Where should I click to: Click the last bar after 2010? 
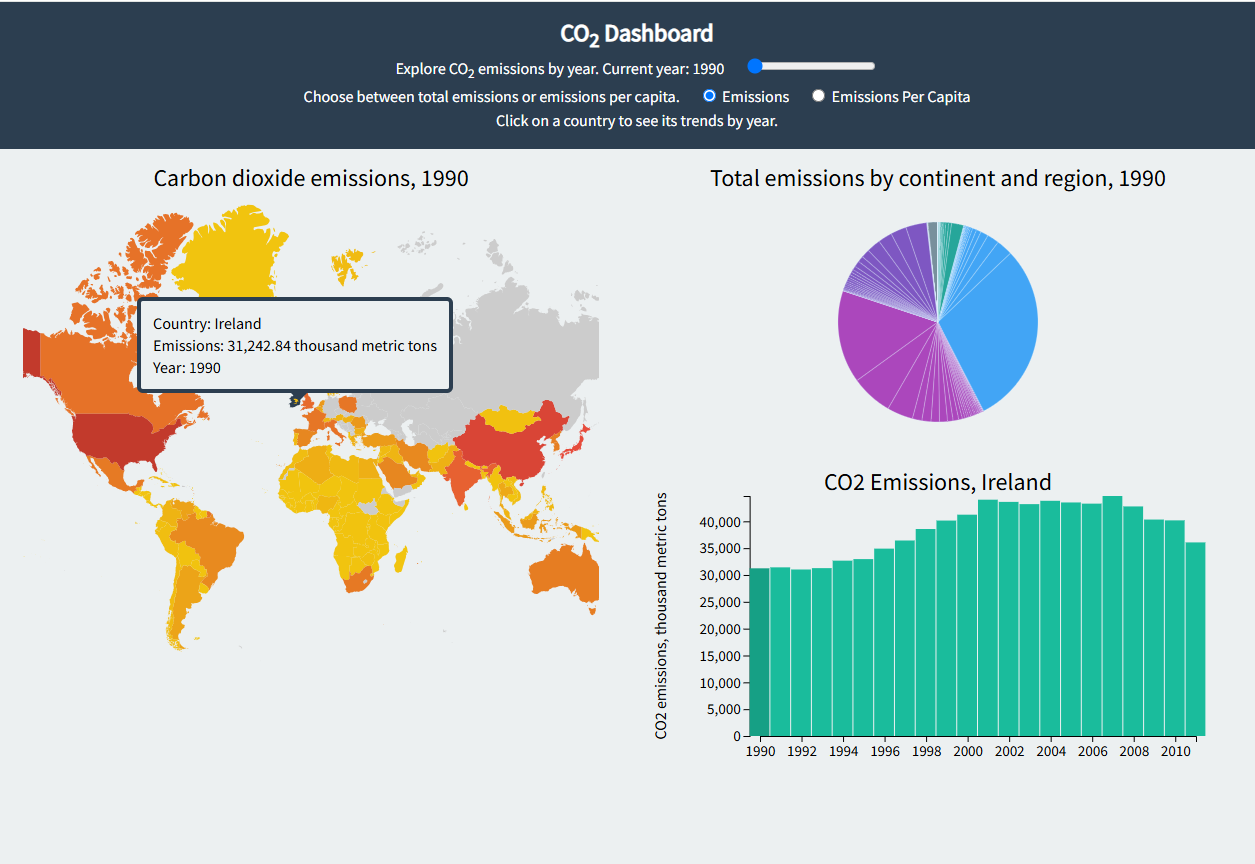[1195, 639]
